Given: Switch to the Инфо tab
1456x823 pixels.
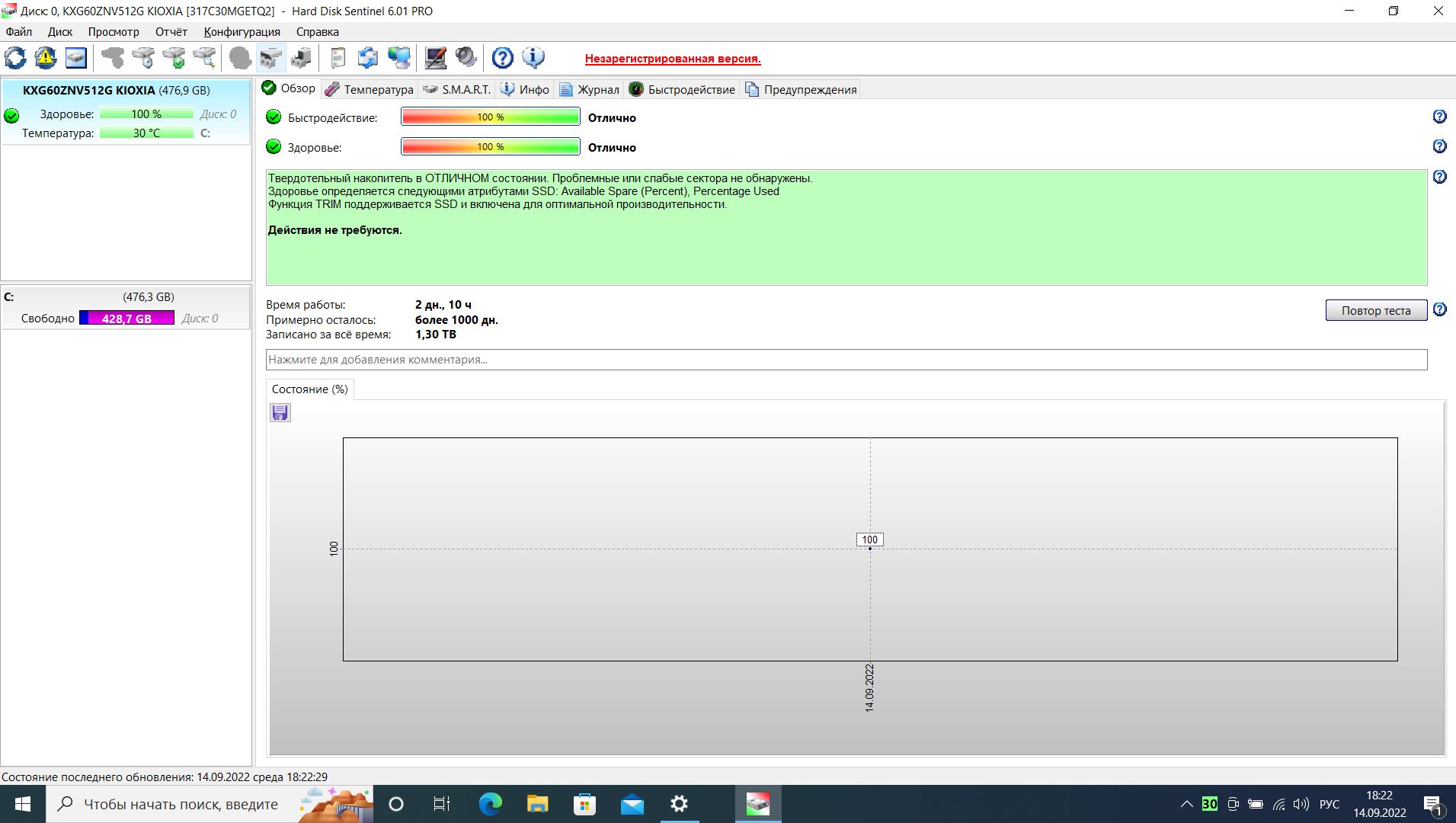Looking at the screenshot, I should click(526, 89).
